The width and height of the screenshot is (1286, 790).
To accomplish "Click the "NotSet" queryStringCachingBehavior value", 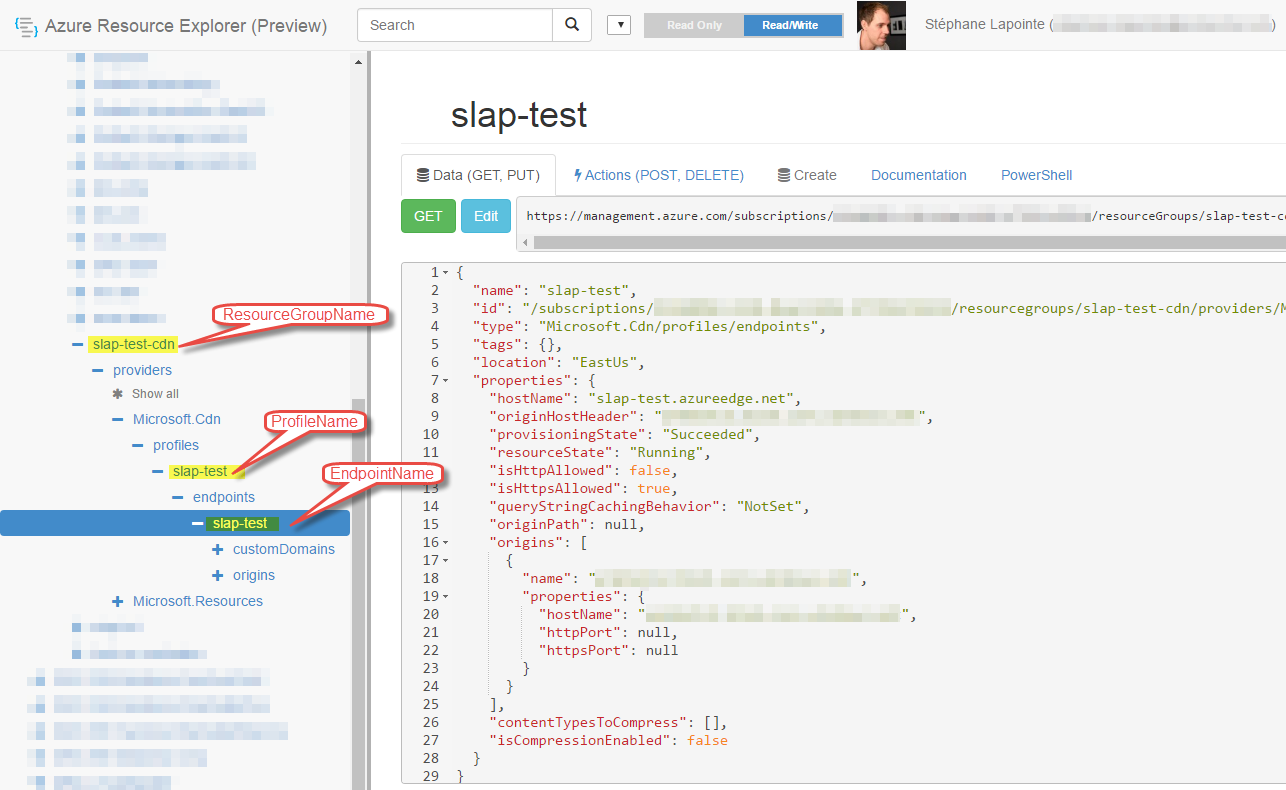I will (x=771, y=507).
